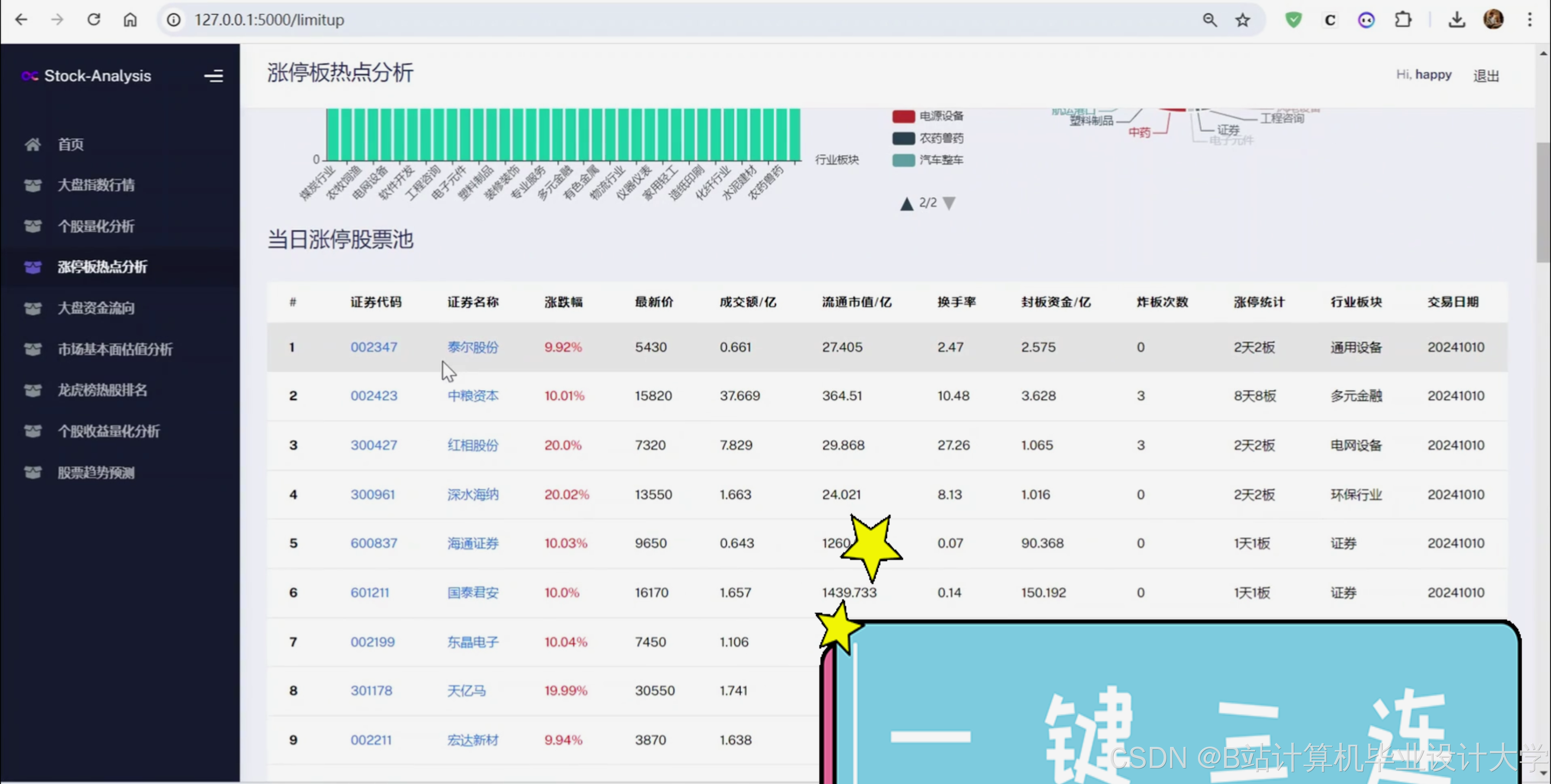This screenshot has width=1551, height=784.
Task: Click the 退出 logout link
Action: [1485, 76]
